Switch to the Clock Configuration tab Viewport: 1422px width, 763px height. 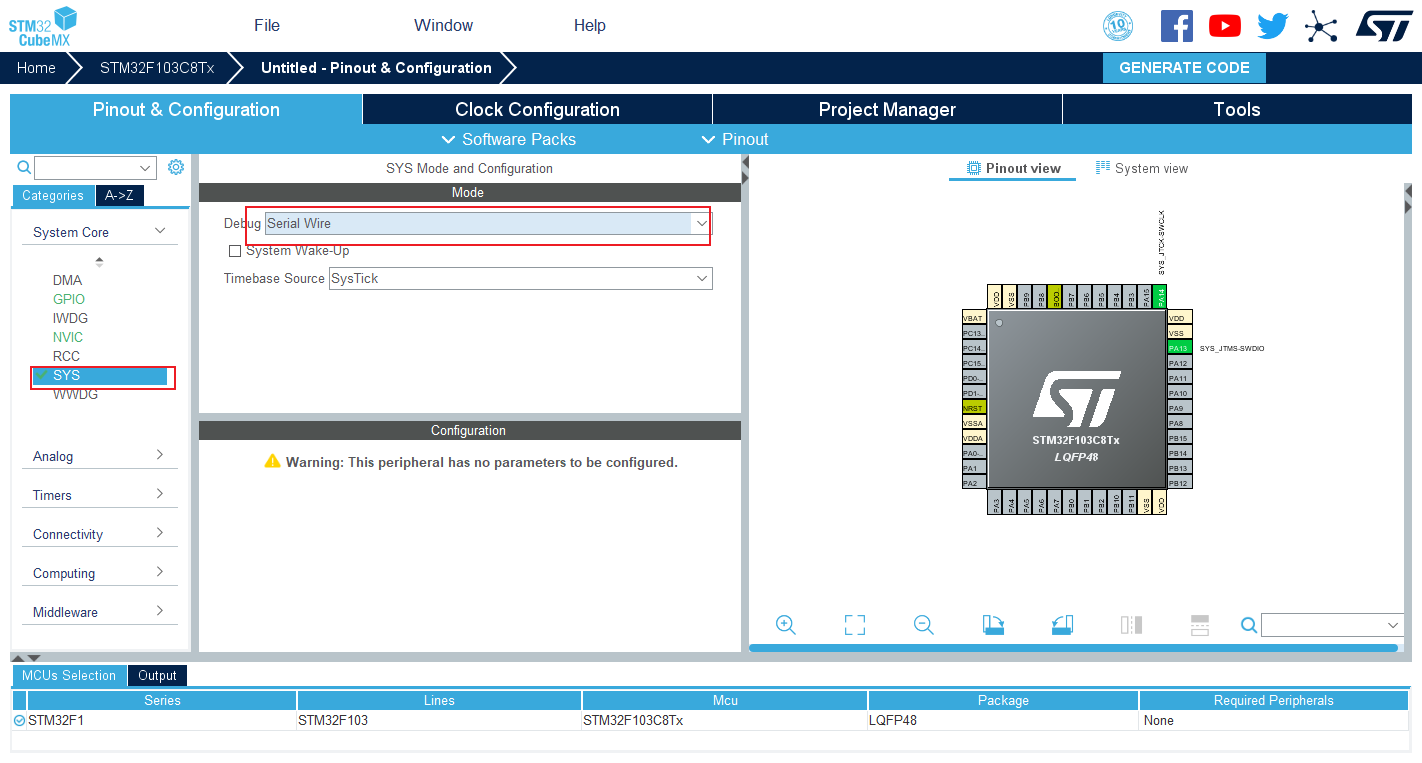point(537,109)
